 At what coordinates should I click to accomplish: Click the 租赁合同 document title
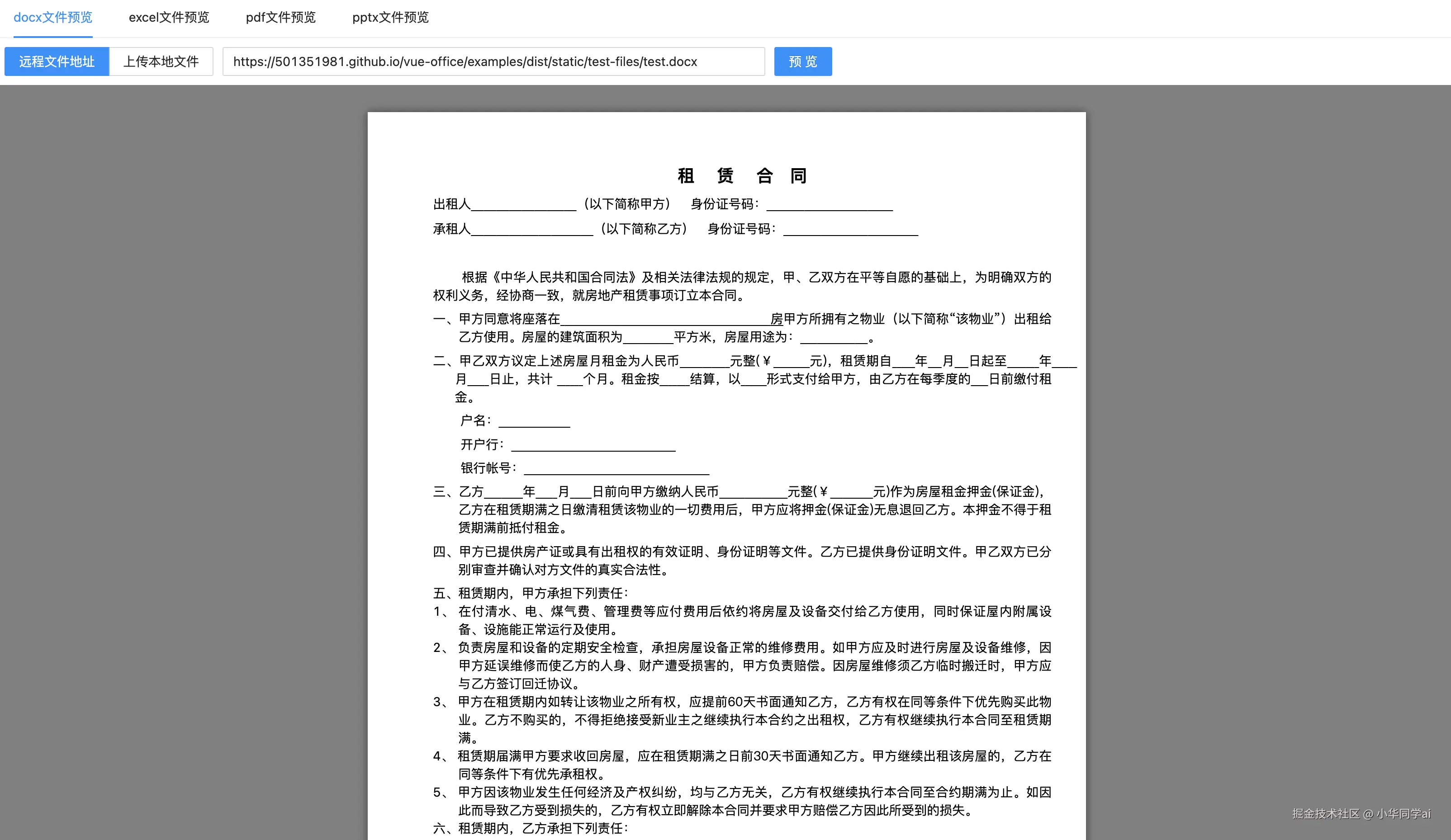point(742,175)
